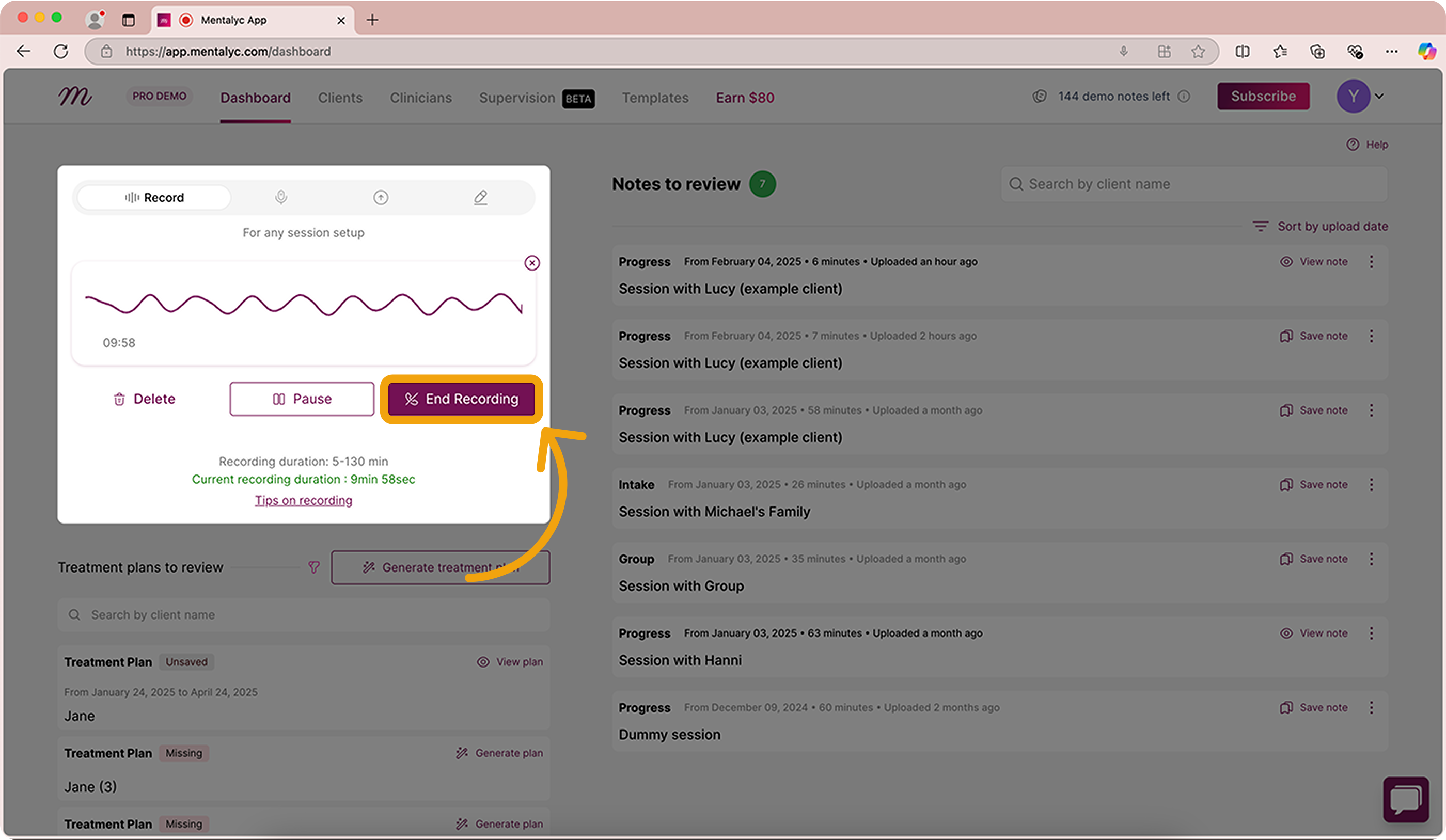Open Session with Michael's Family title
Image resolution: width=1446 pixels, height=840 pixels.
(x=714, y=512)
